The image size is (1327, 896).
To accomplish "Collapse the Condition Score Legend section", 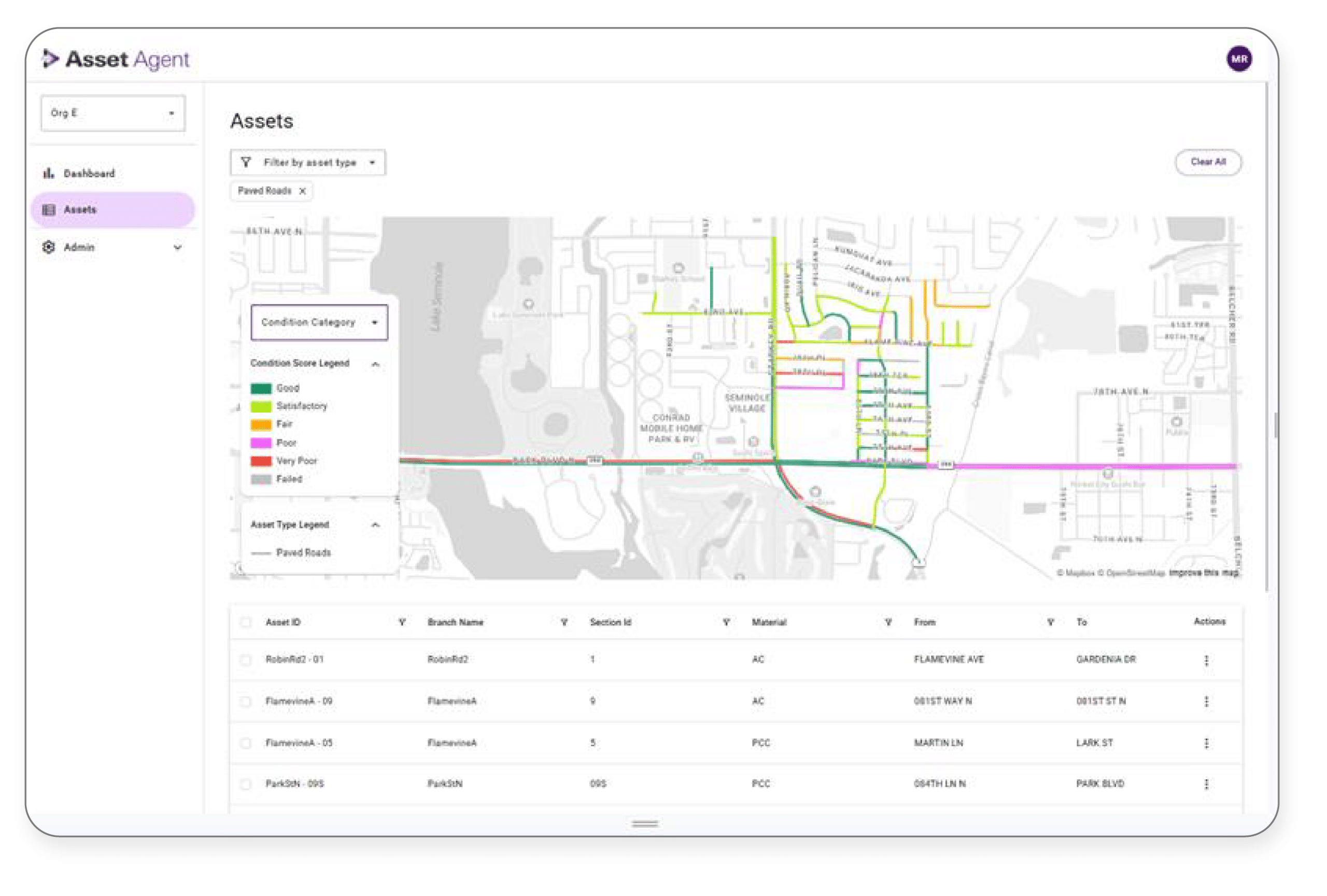I will click(375, 364).
